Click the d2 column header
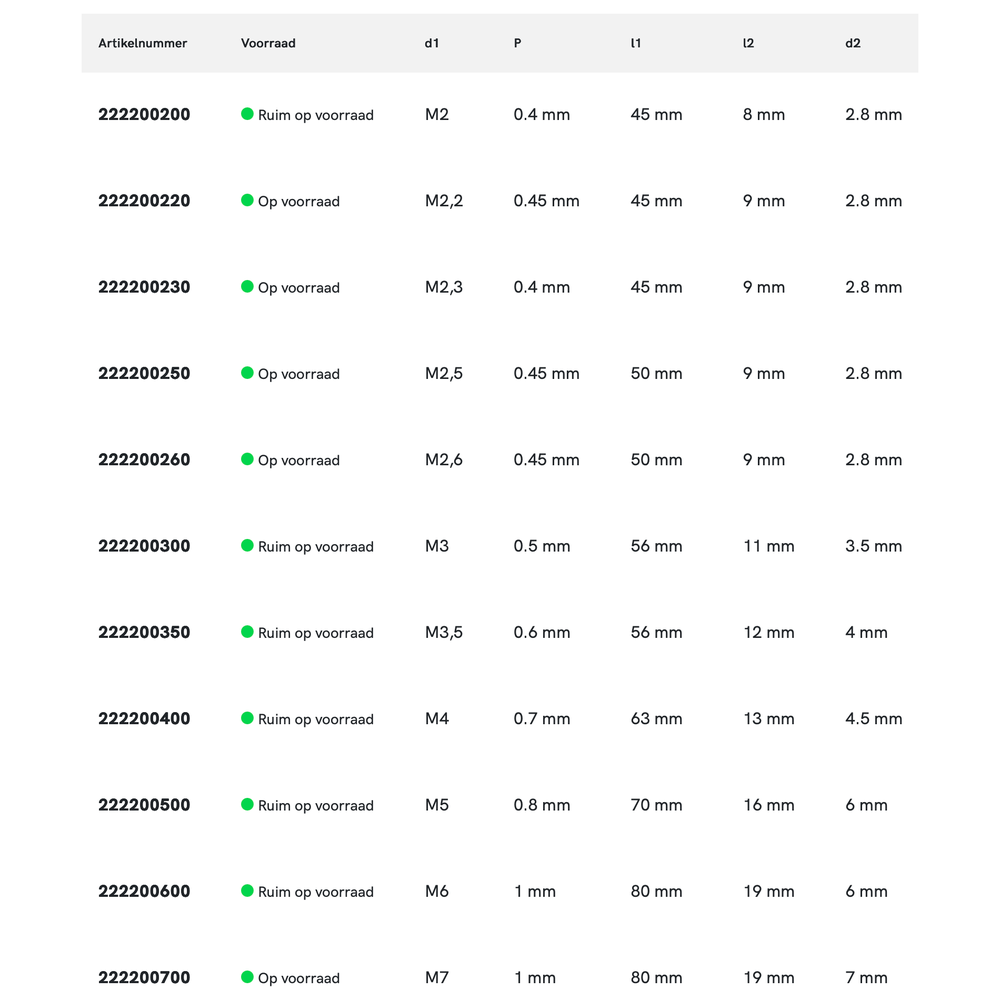 click(853, 43)
